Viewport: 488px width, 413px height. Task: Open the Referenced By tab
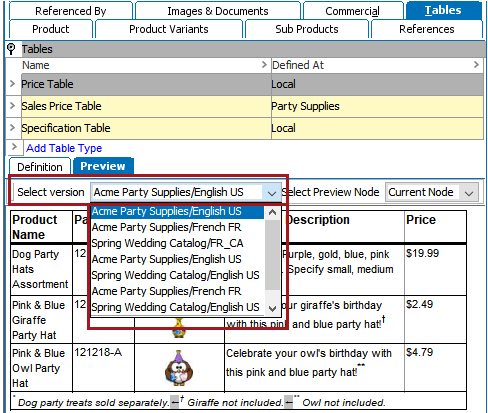(71, 11)
